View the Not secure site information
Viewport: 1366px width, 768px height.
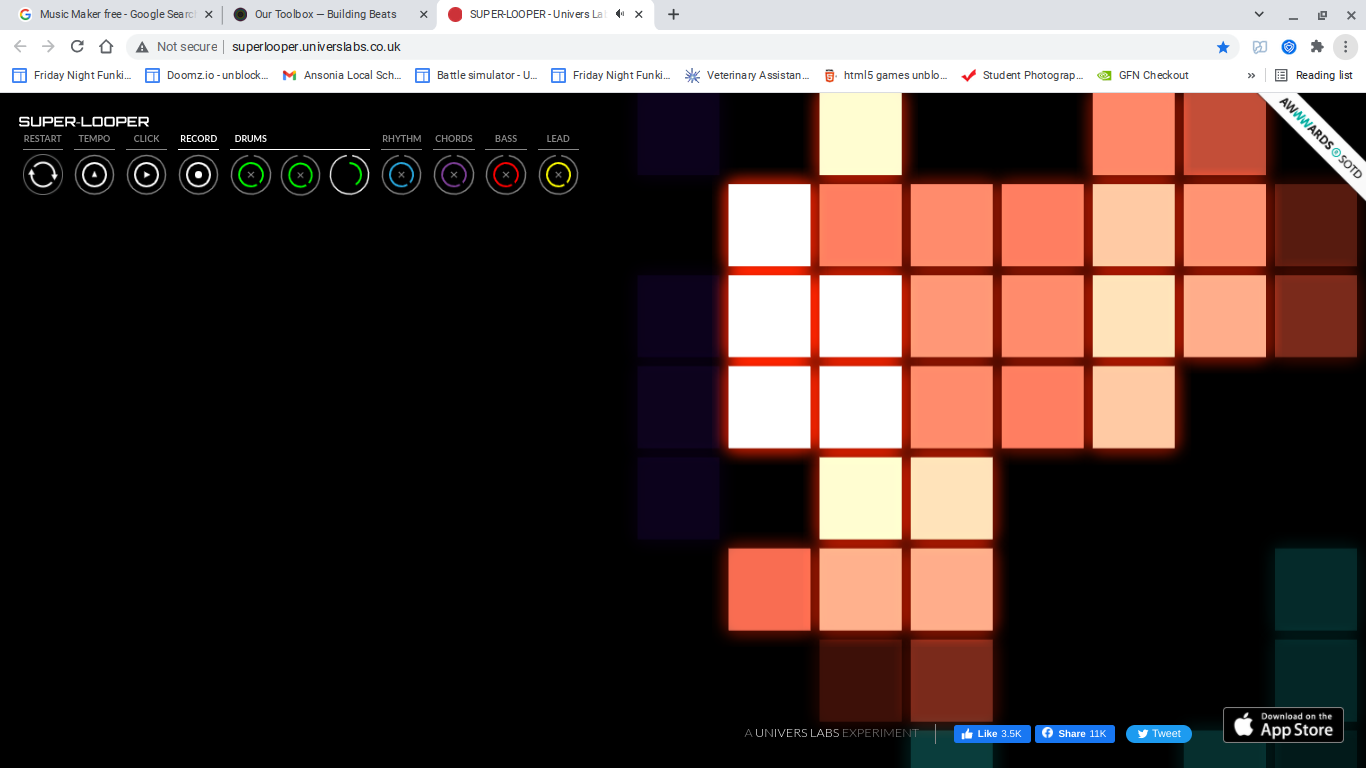(176, 47)
